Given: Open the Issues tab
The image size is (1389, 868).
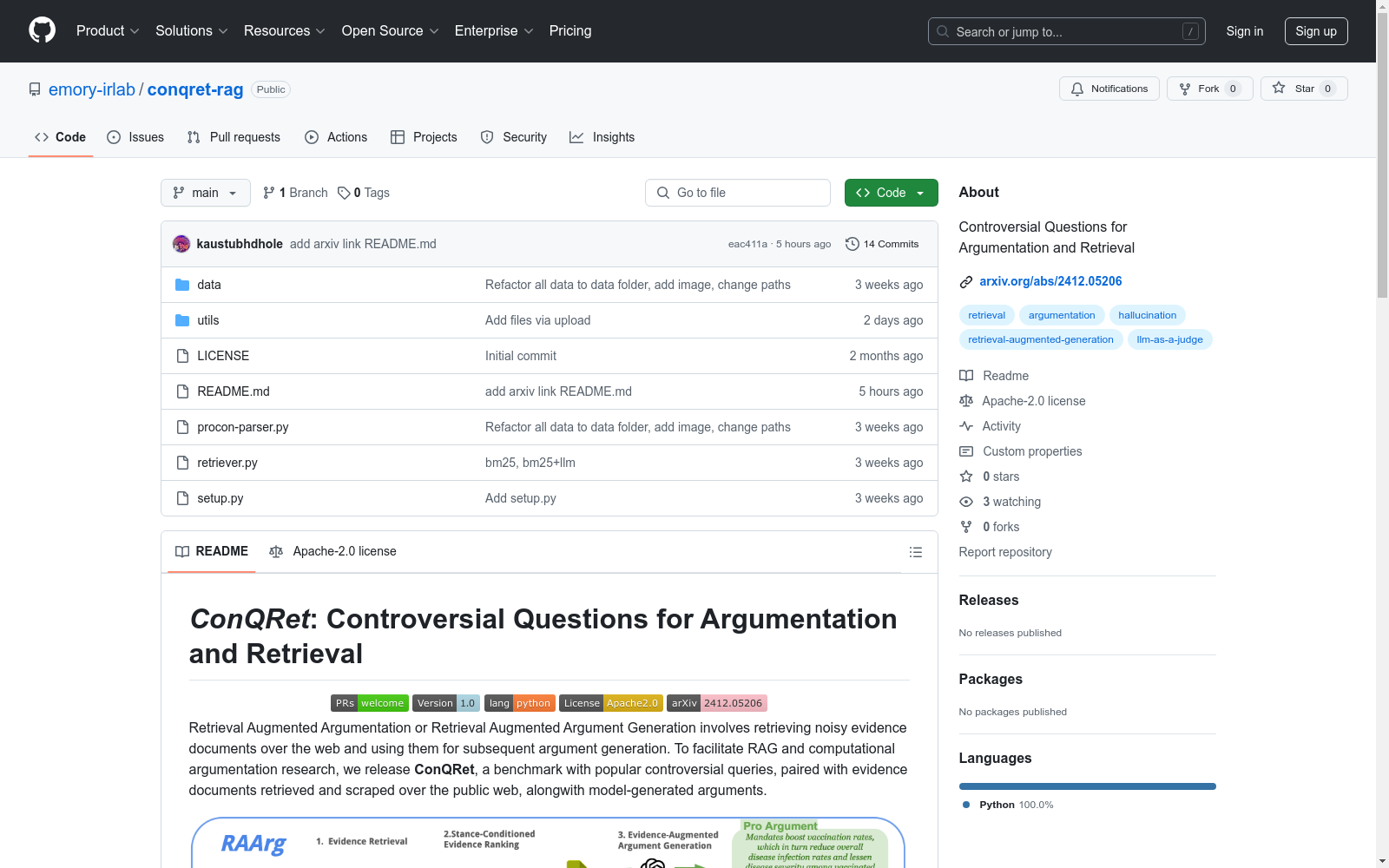Looking at the screenshot, I should tap(135, 137).
